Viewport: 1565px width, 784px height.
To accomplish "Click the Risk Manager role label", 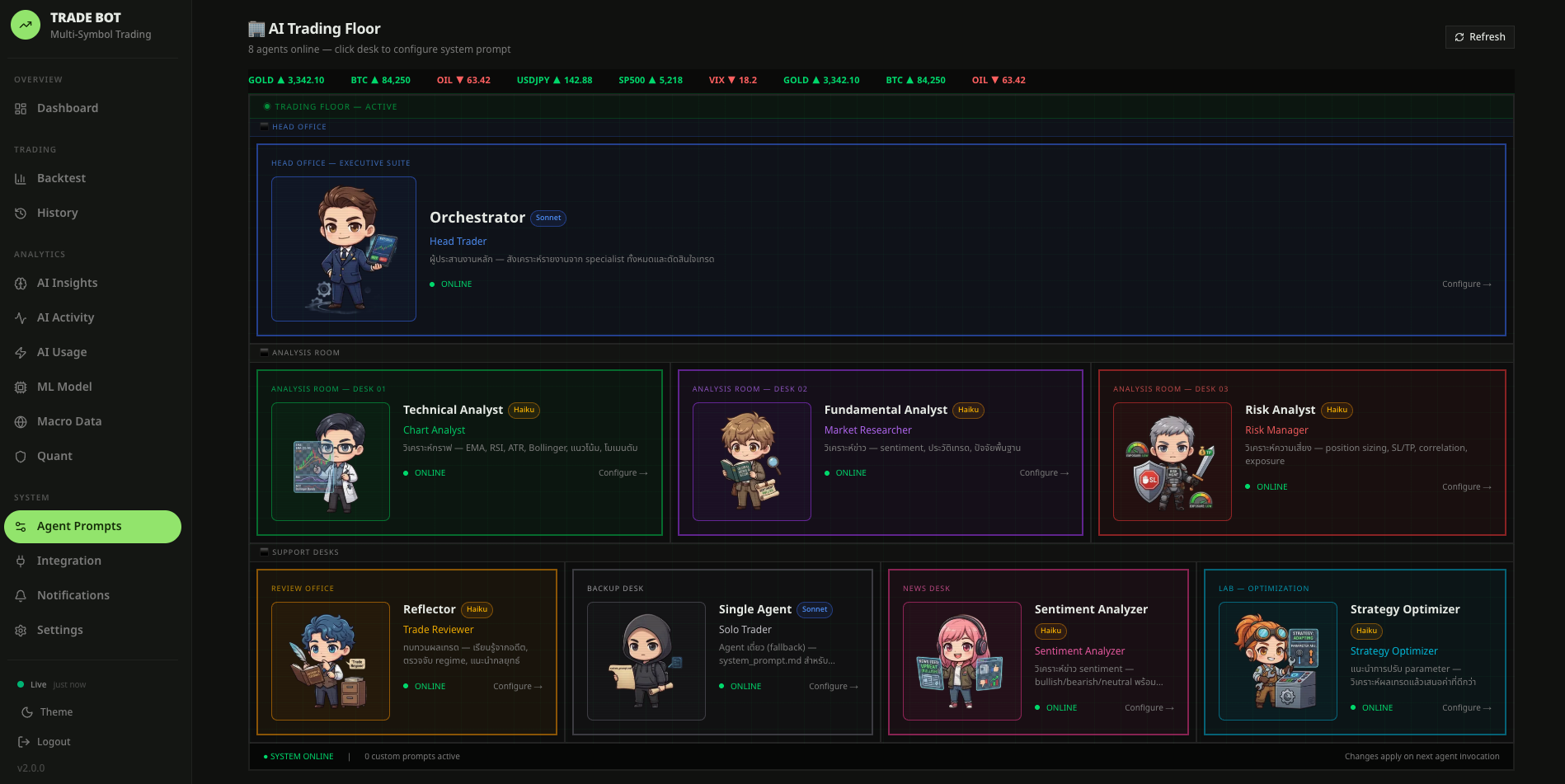I will (1276, 430).
